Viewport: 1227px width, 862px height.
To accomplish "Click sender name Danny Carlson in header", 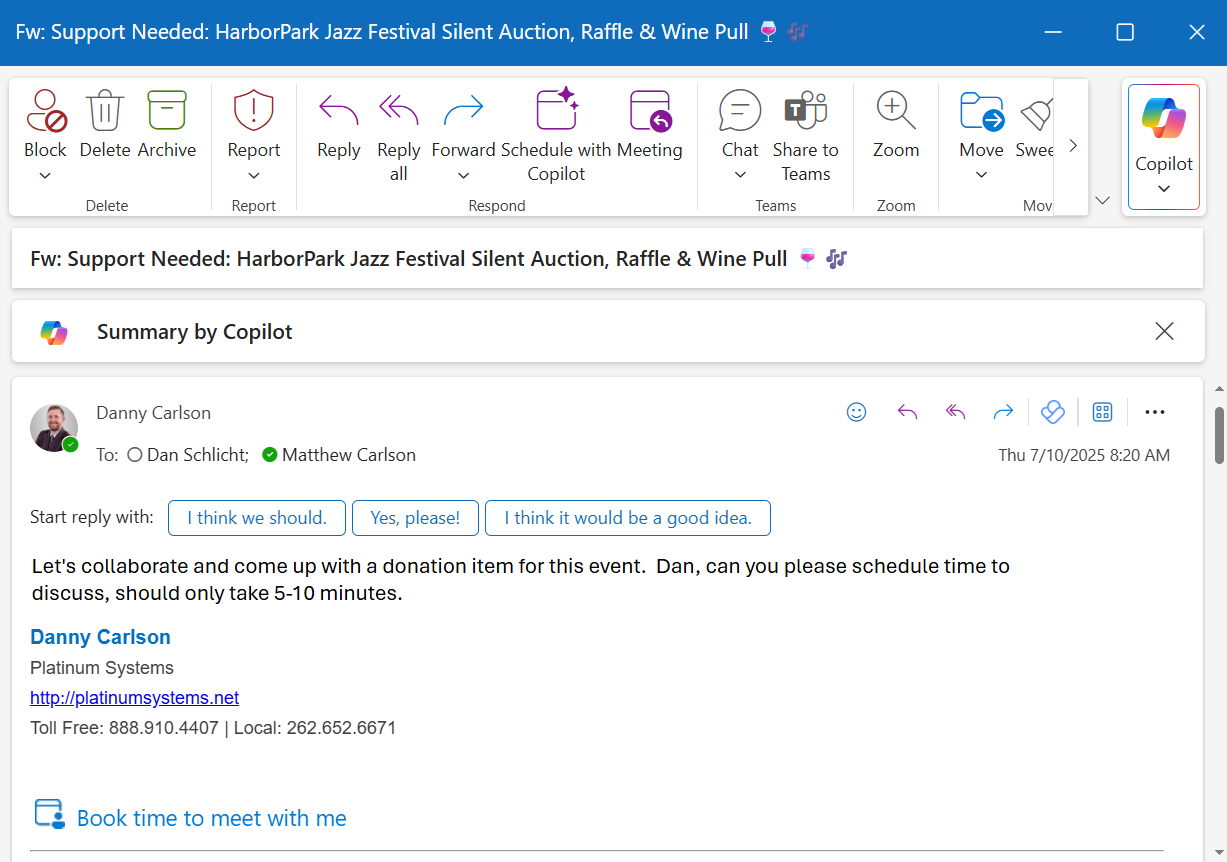I will coord(153,413).
